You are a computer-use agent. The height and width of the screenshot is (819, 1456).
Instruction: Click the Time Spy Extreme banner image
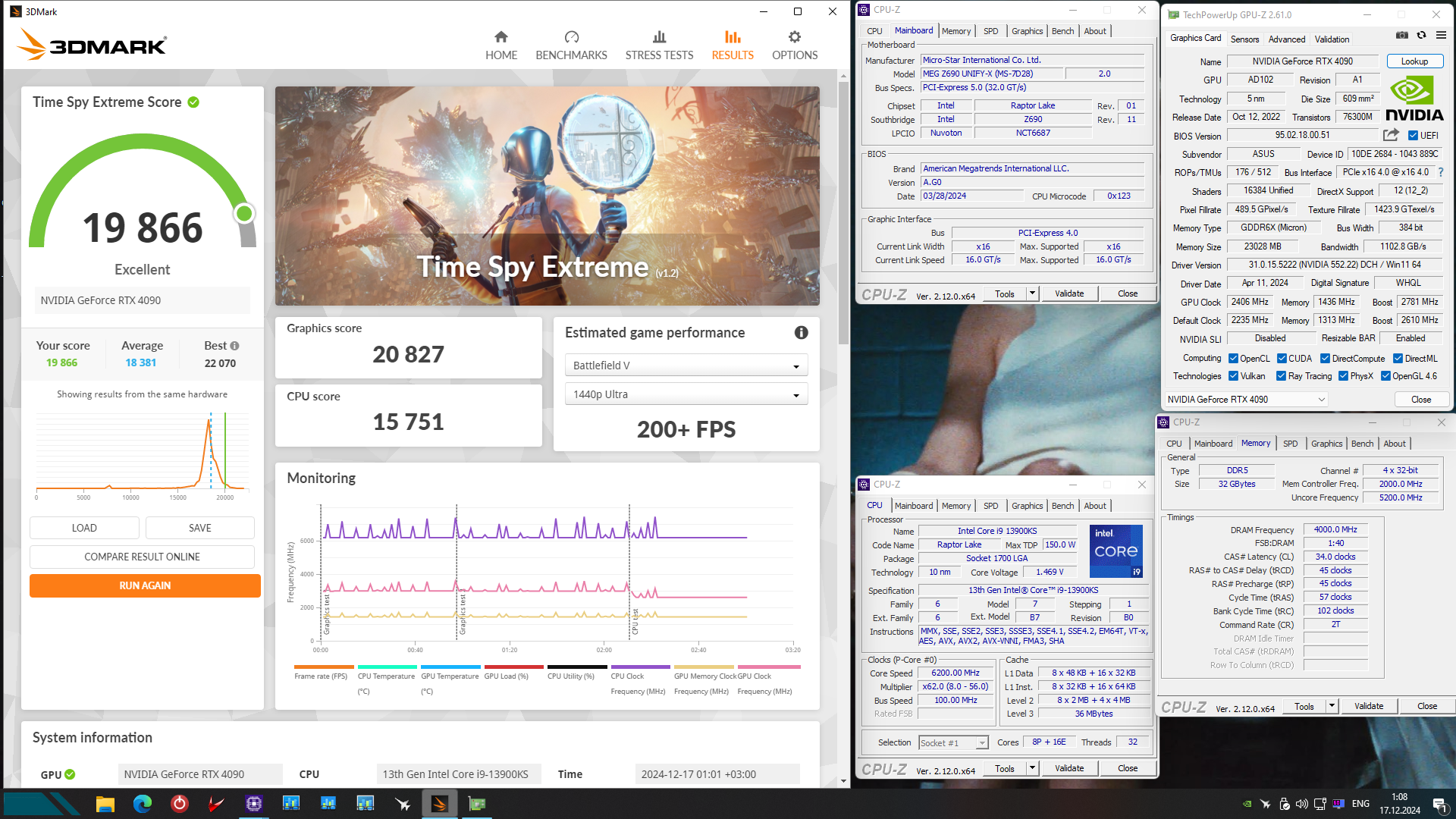pos(547,196)
